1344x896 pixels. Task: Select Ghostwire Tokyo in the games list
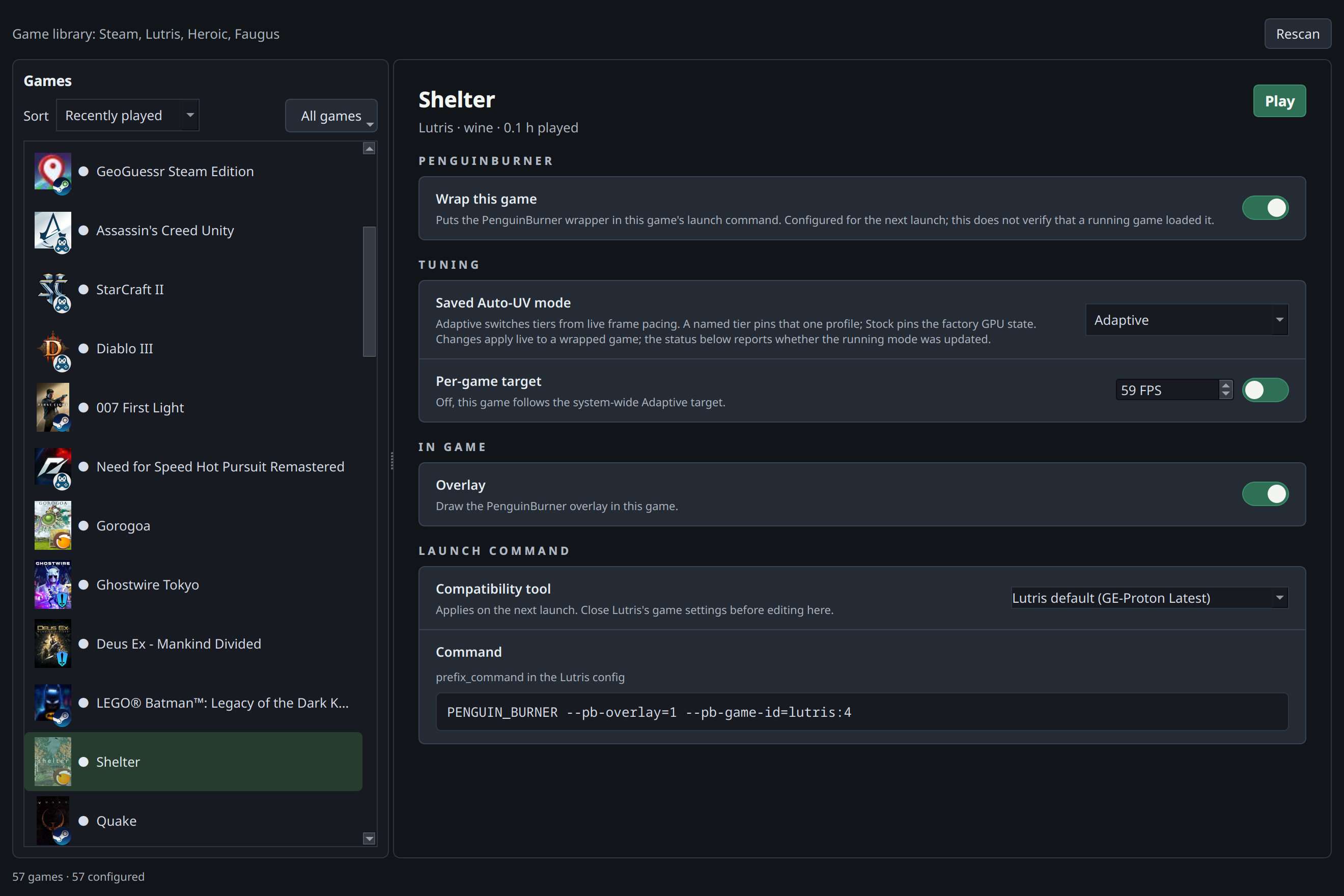coord(193,584)
